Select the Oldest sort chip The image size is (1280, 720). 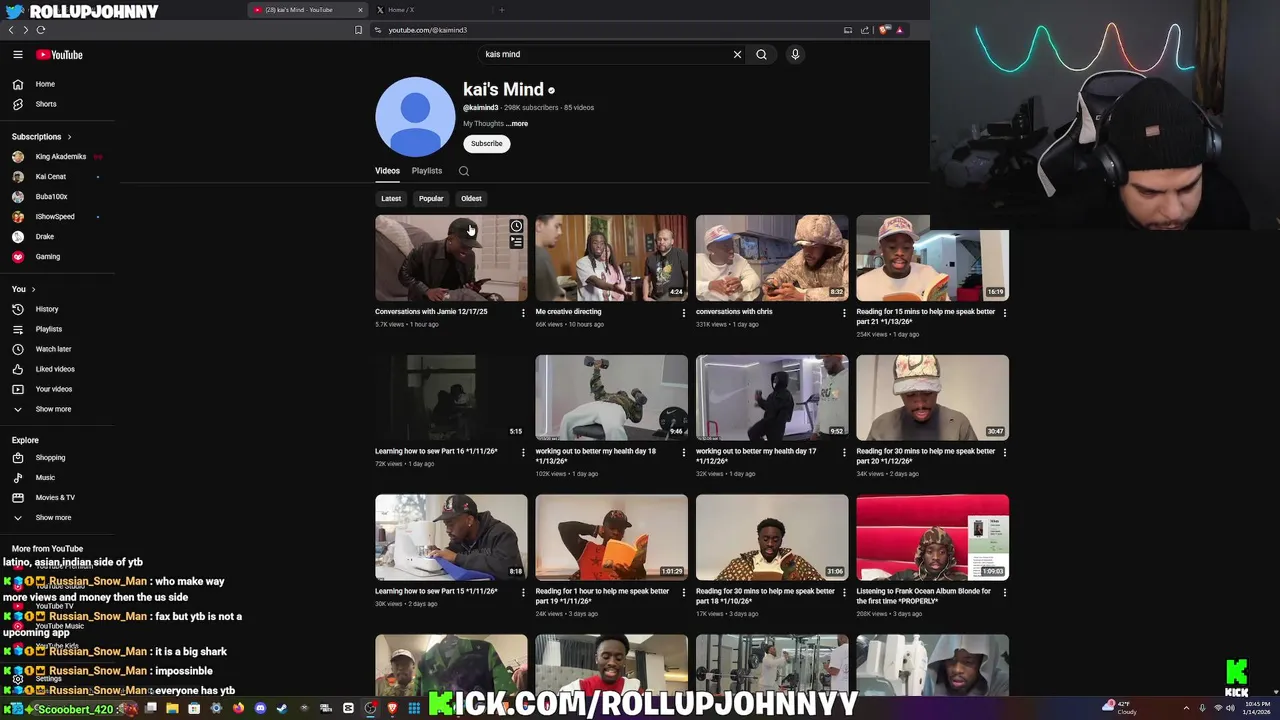tap(471, 199)
